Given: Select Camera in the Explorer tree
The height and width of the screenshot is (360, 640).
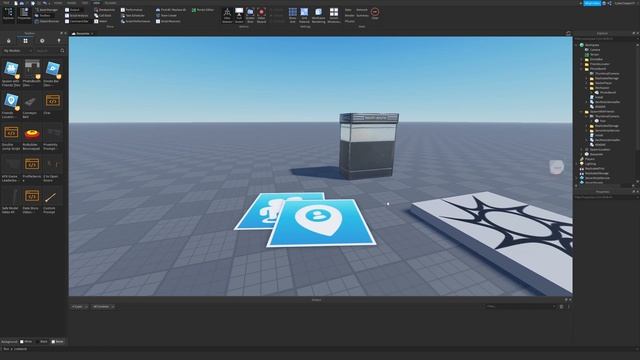Looking at the screenshot, I should [595, 50].
